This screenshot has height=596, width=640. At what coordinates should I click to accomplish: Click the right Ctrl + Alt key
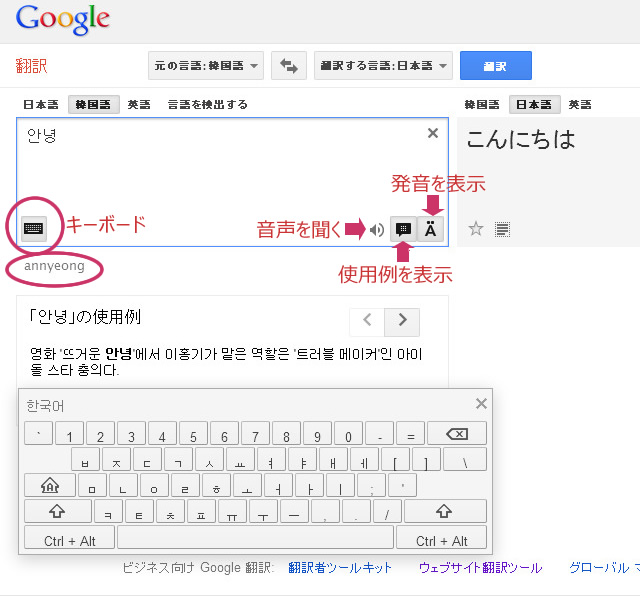click(441, 537)
